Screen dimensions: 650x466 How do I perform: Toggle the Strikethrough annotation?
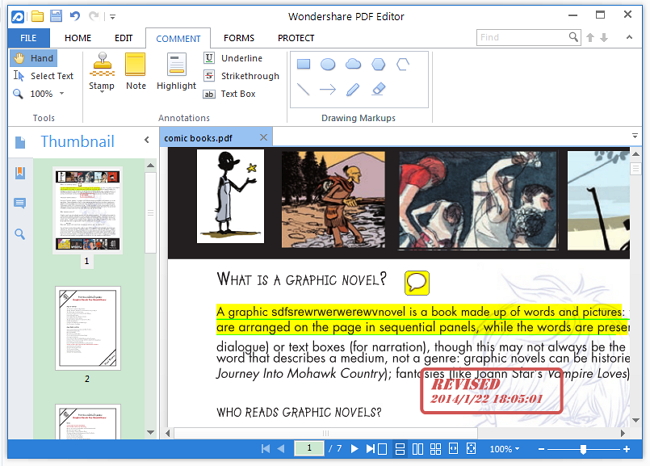pos(241,76)
